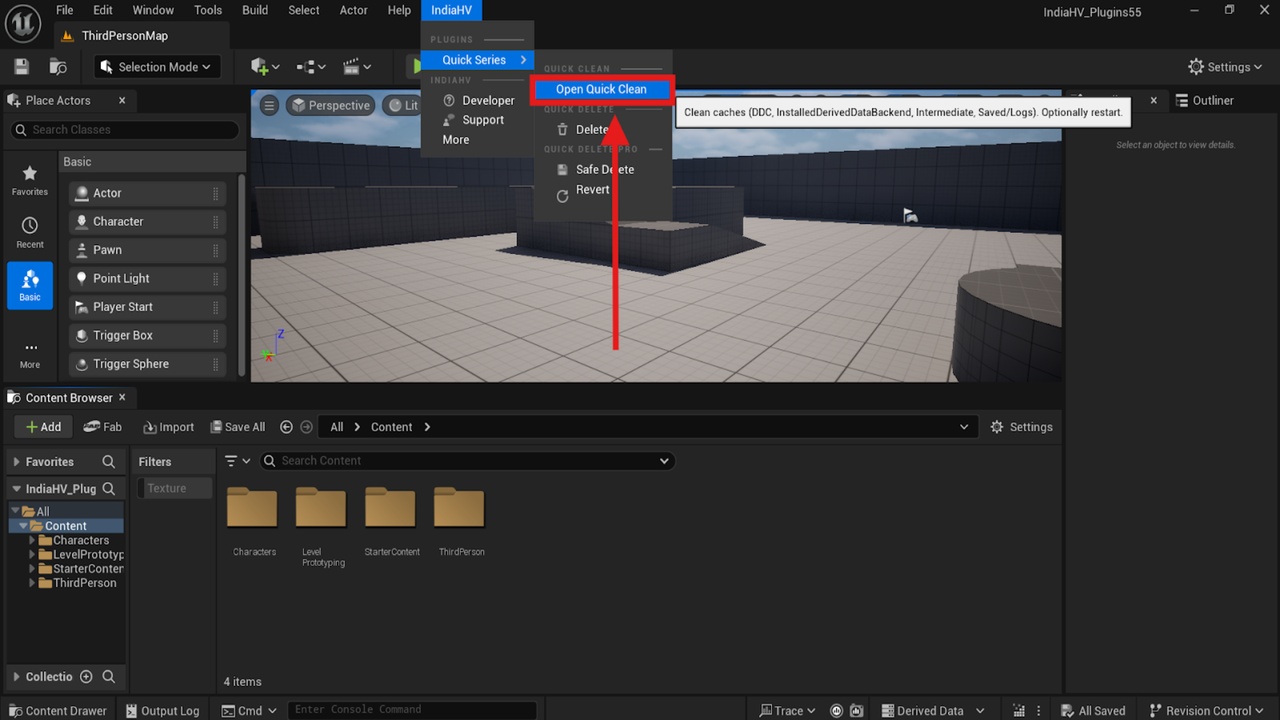1280x720 pixels.
Task: Open the Lit view mode button
Action: tap(404, 105)
